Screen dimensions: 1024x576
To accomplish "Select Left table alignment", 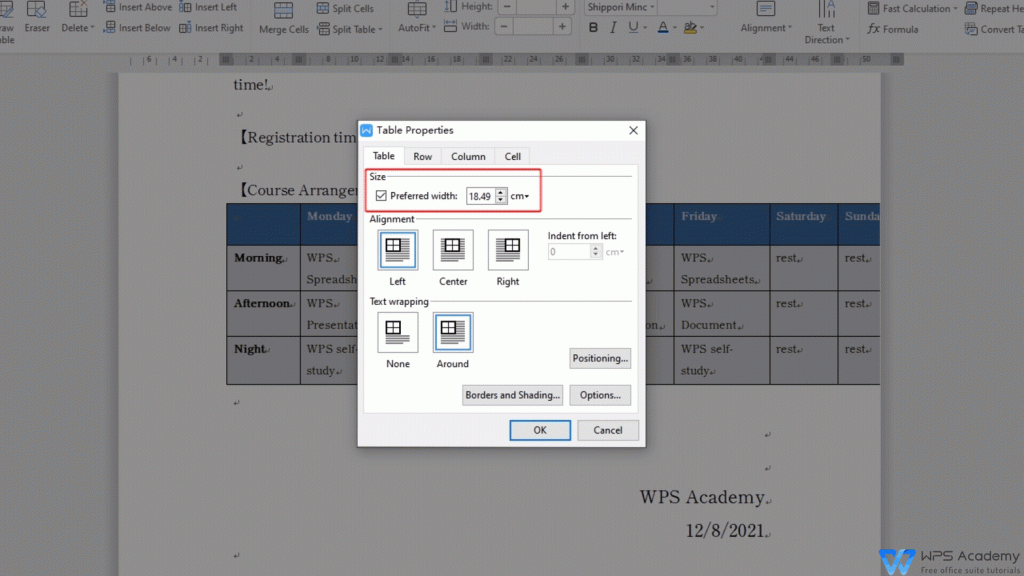I will point(397,250).
